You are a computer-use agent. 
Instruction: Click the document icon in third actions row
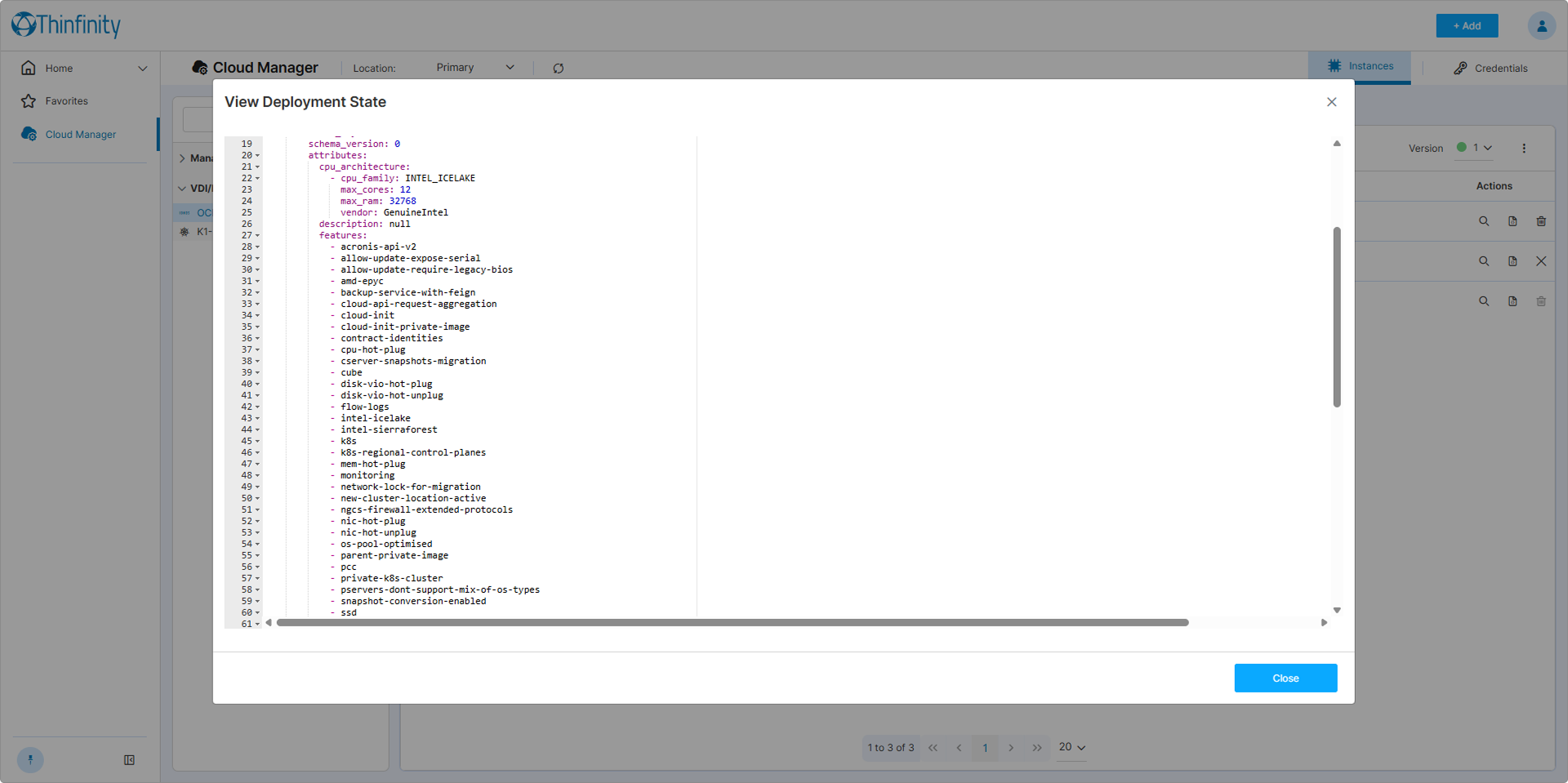click(1512, 301)
